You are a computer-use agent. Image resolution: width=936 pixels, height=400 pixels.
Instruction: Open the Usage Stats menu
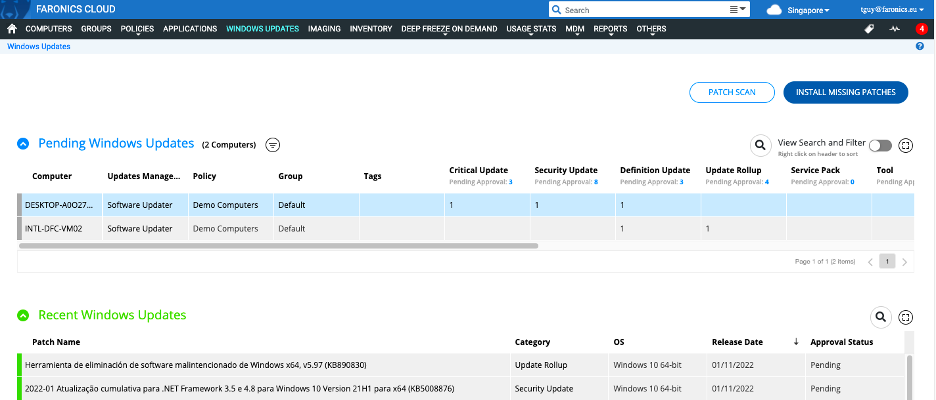click(531, 29)
